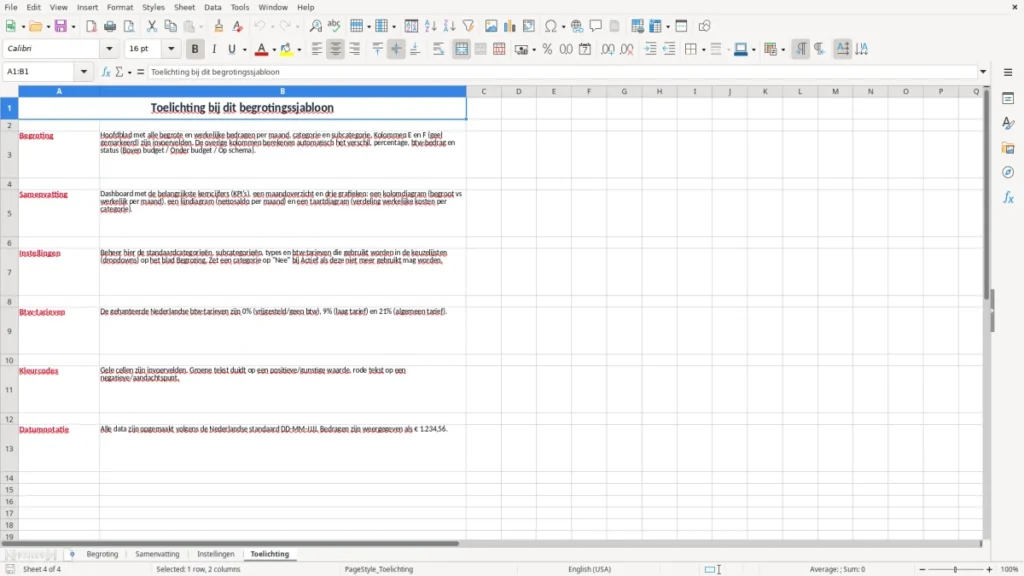Click the Format as Percent icon
The image size is (1024, 576).
[x=547, y=49]
